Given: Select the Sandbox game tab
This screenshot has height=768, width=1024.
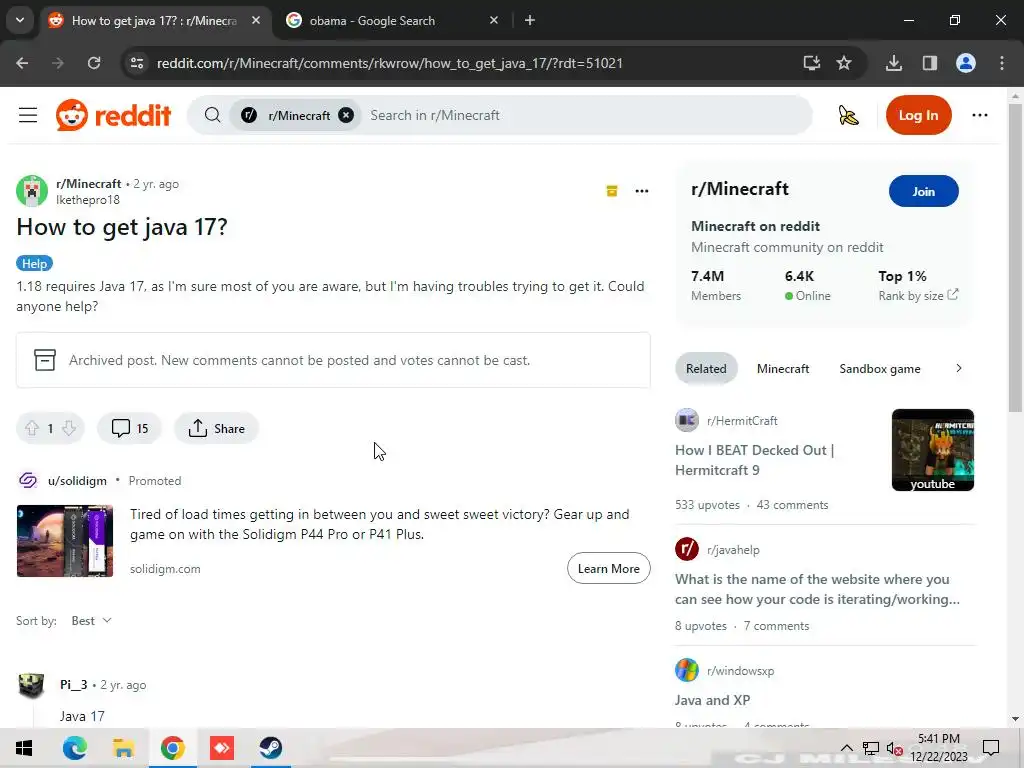Looking at the screenshot, I should (880, 368).
